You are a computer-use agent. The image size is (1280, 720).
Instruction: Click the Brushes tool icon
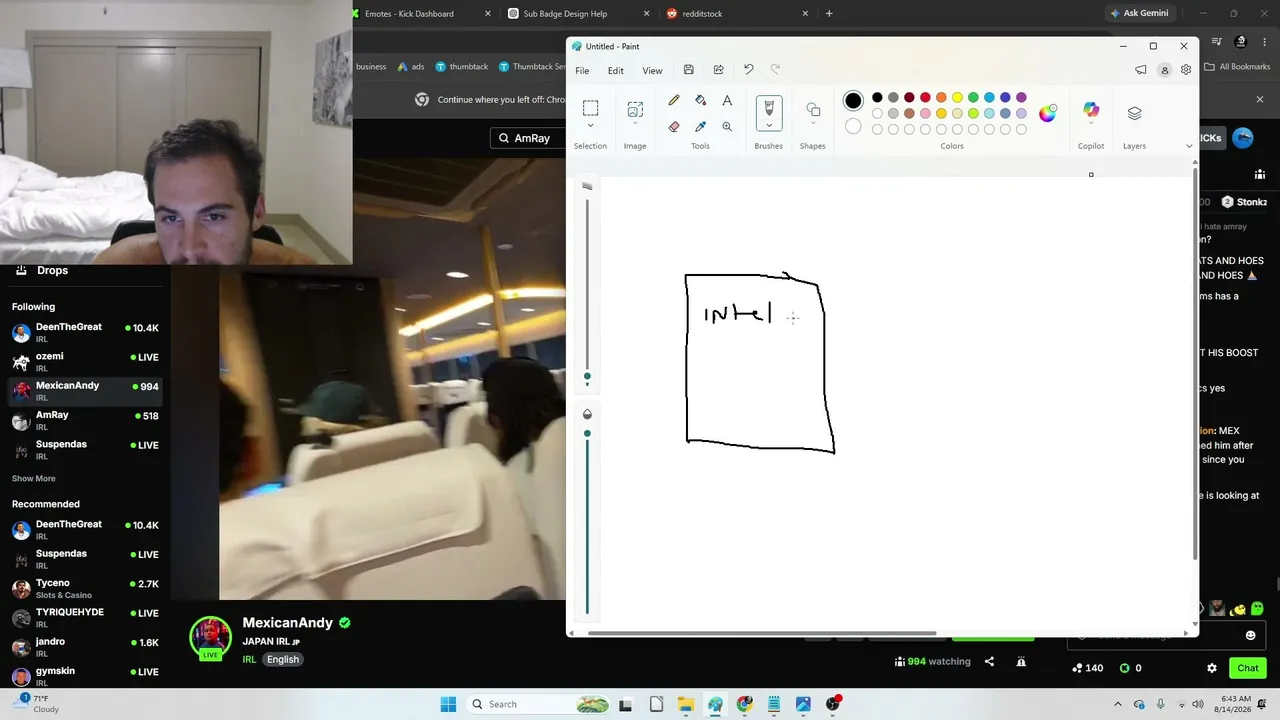click(x=769, y=108)
